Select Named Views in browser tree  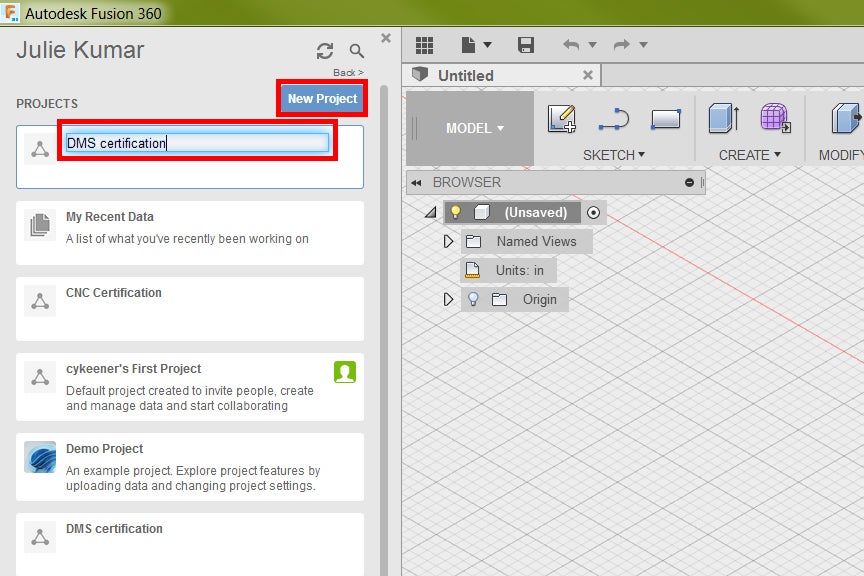pos(536,241)
